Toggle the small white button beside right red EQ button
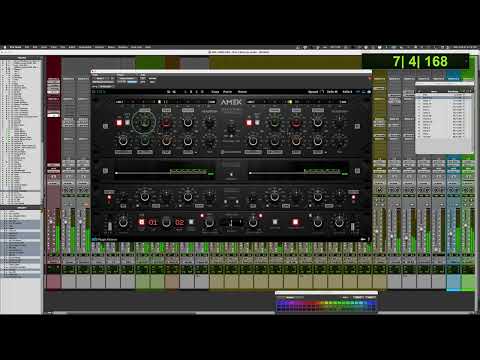The image size is (480, 360). [x=257, y=123]
